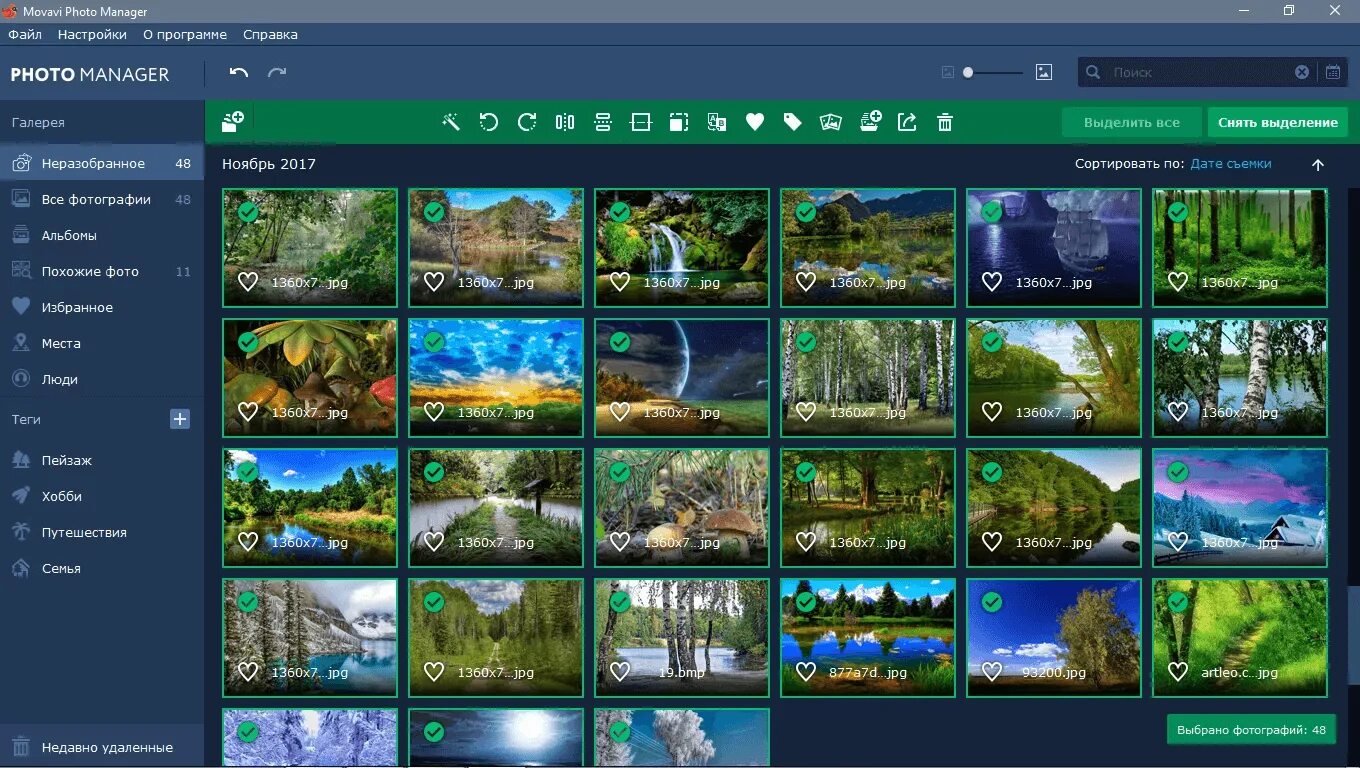
Task: Click the redo arrow
Action: 277,72
